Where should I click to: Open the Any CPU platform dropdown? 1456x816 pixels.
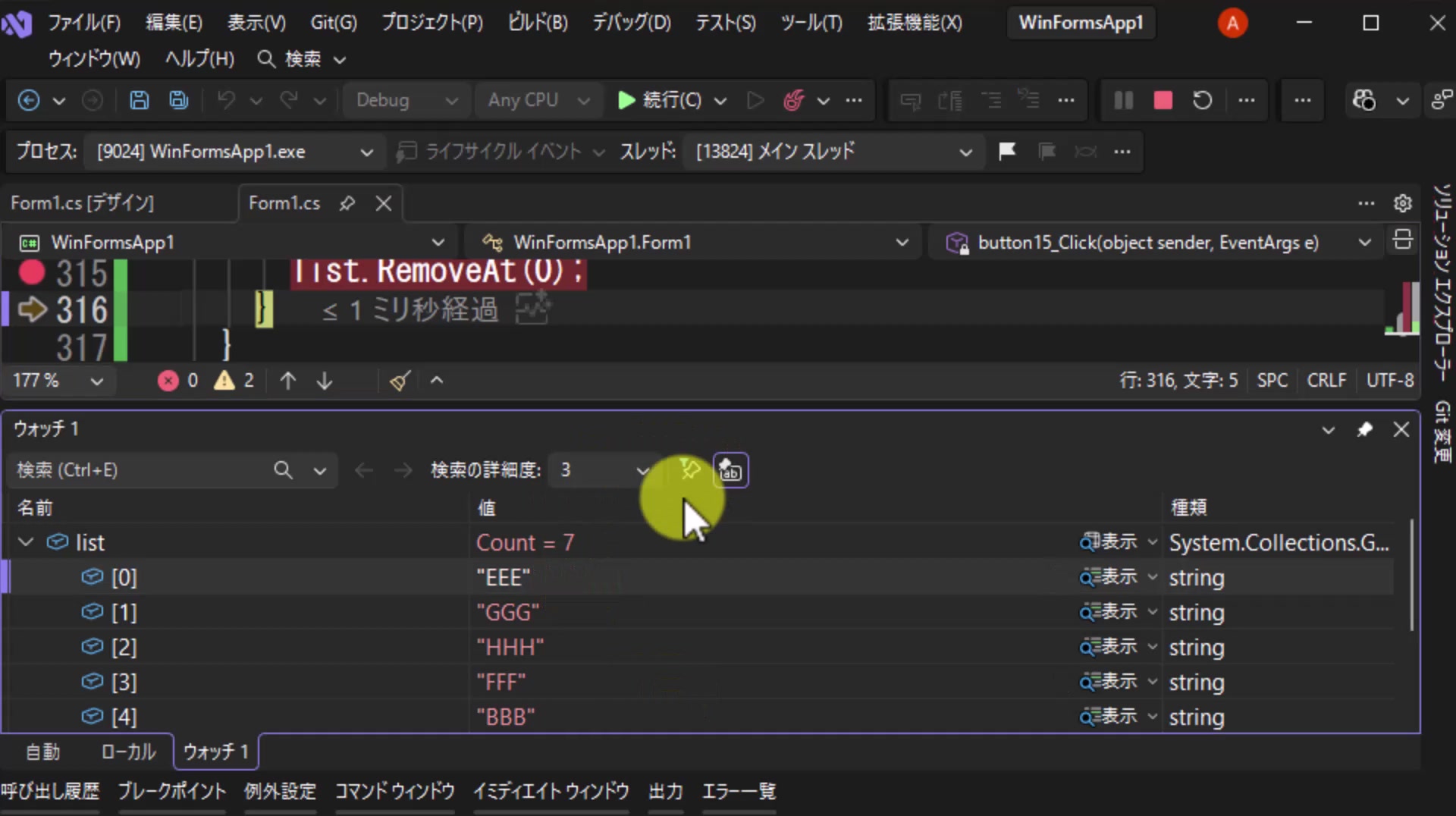click(x=538, y=100)
